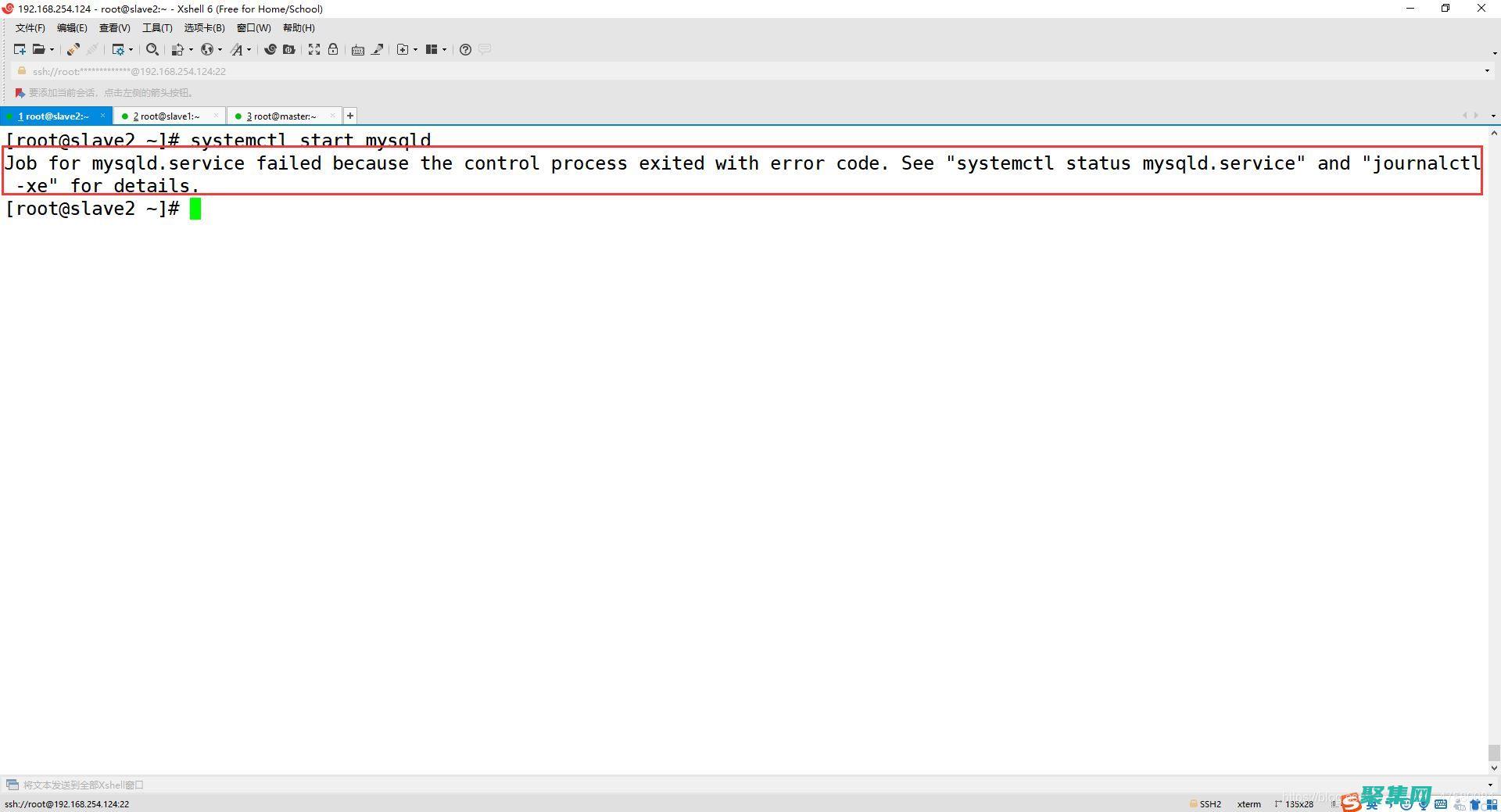
Task: Click the Help question mark icon
Action: [x=464, y=49]
